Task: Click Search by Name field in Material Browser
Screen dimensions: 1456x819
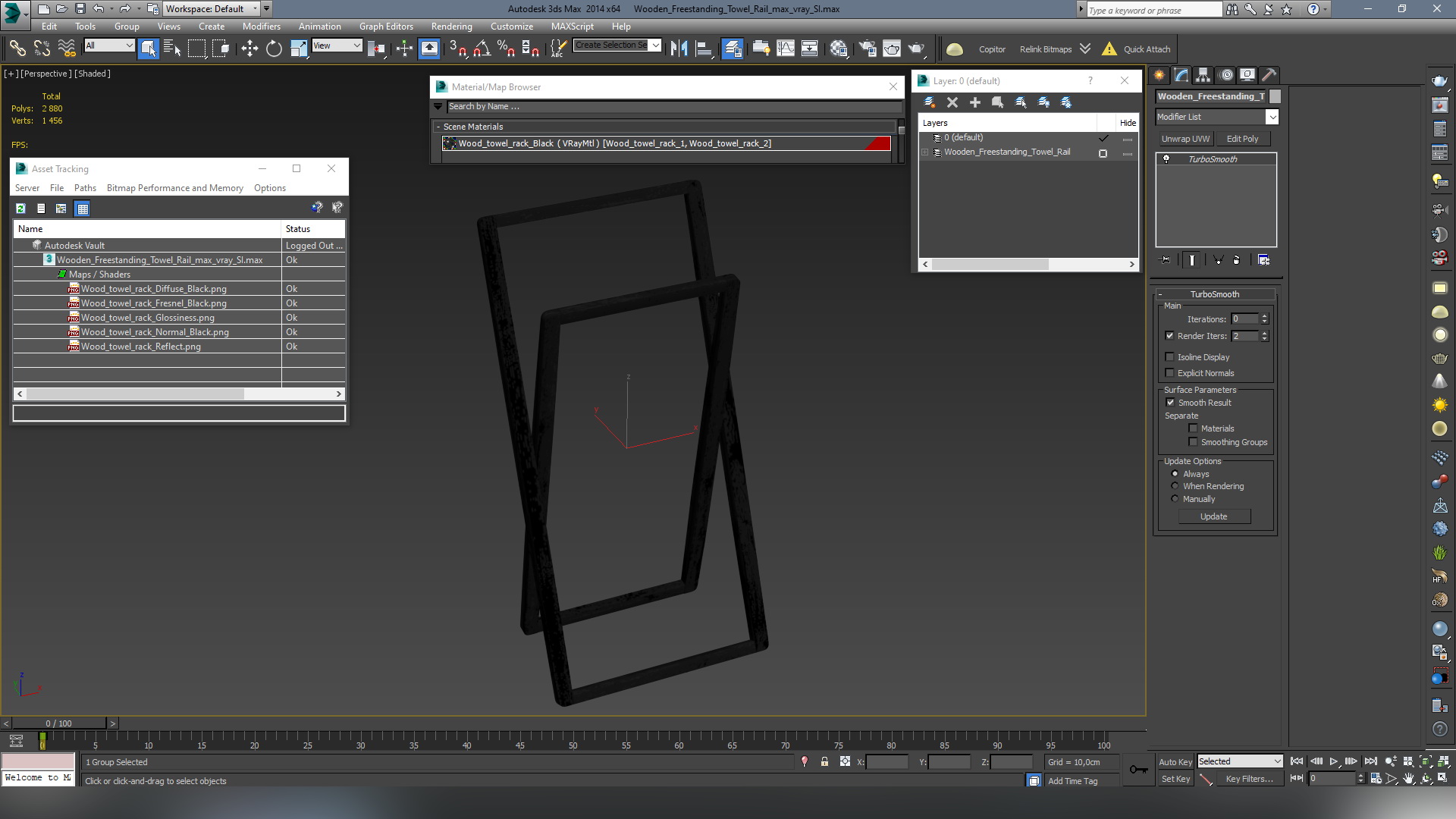Action: pyautogui.click(x=673, y=107)
